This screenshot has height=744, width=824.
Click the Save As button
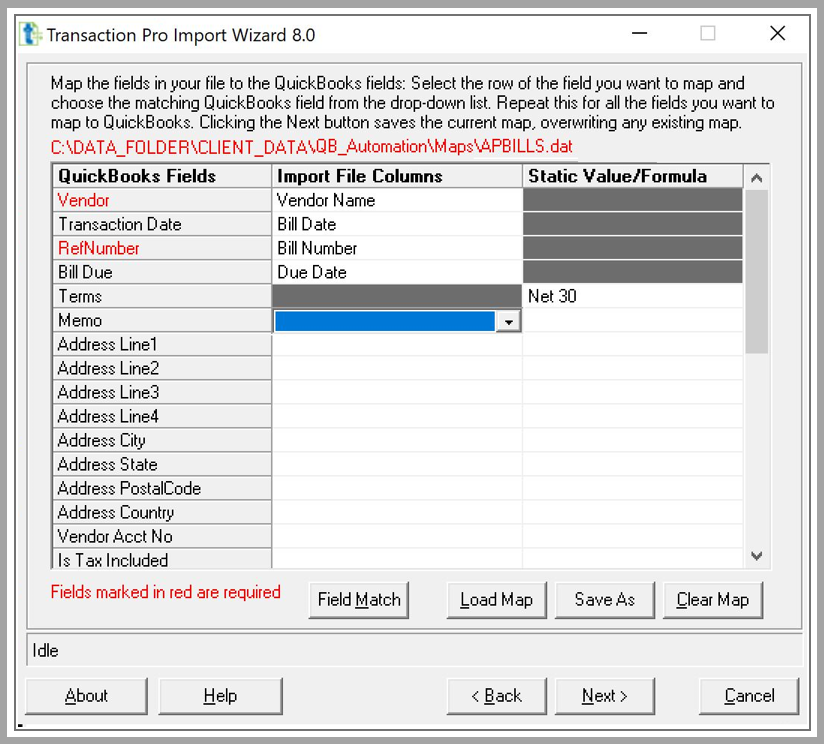coord(605,600)
